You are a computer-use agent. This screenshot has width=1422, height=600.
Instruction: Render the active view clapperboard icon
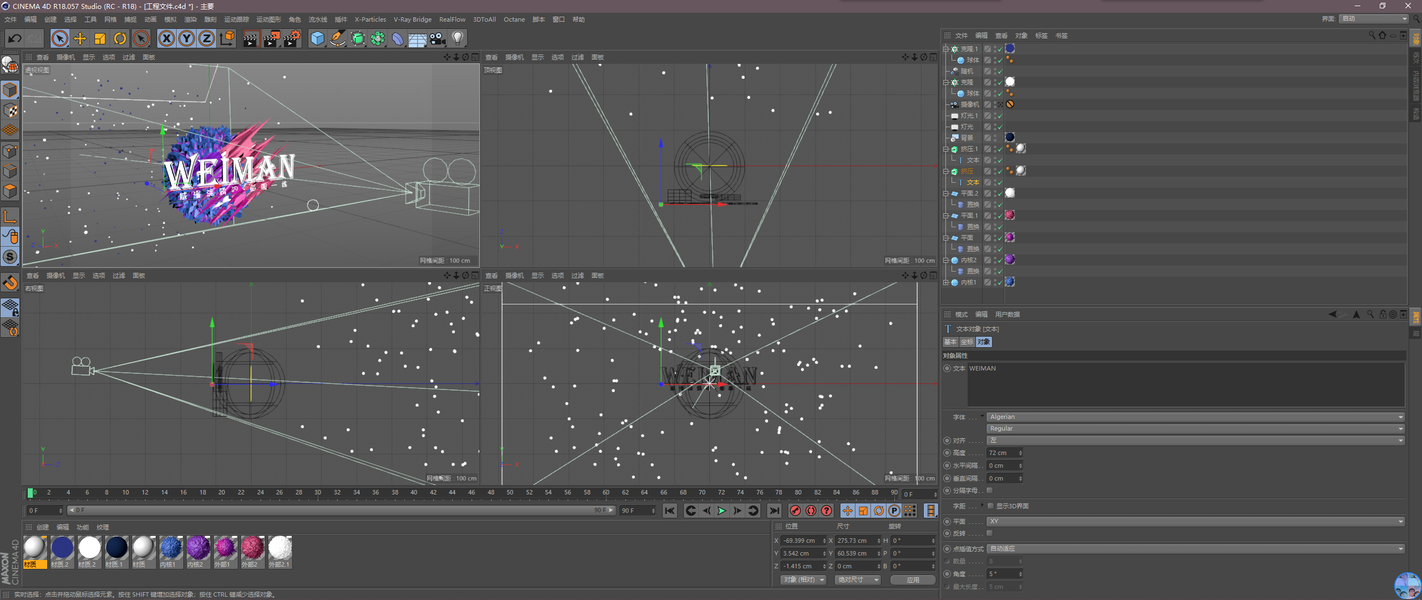click(x=250, y=39)
